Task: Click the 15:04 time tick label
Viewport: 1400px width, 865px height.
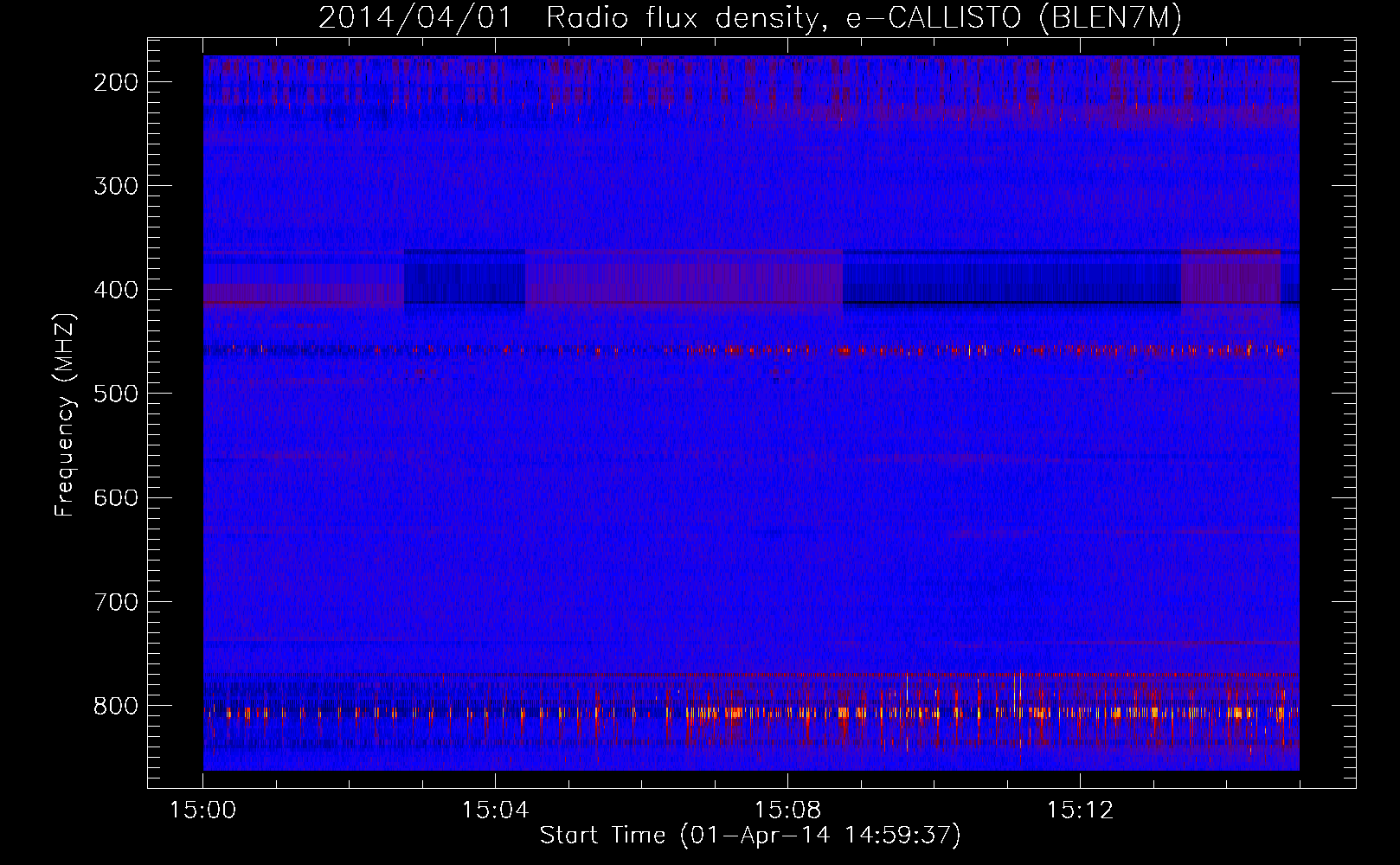Action: (x=495, y=811)
